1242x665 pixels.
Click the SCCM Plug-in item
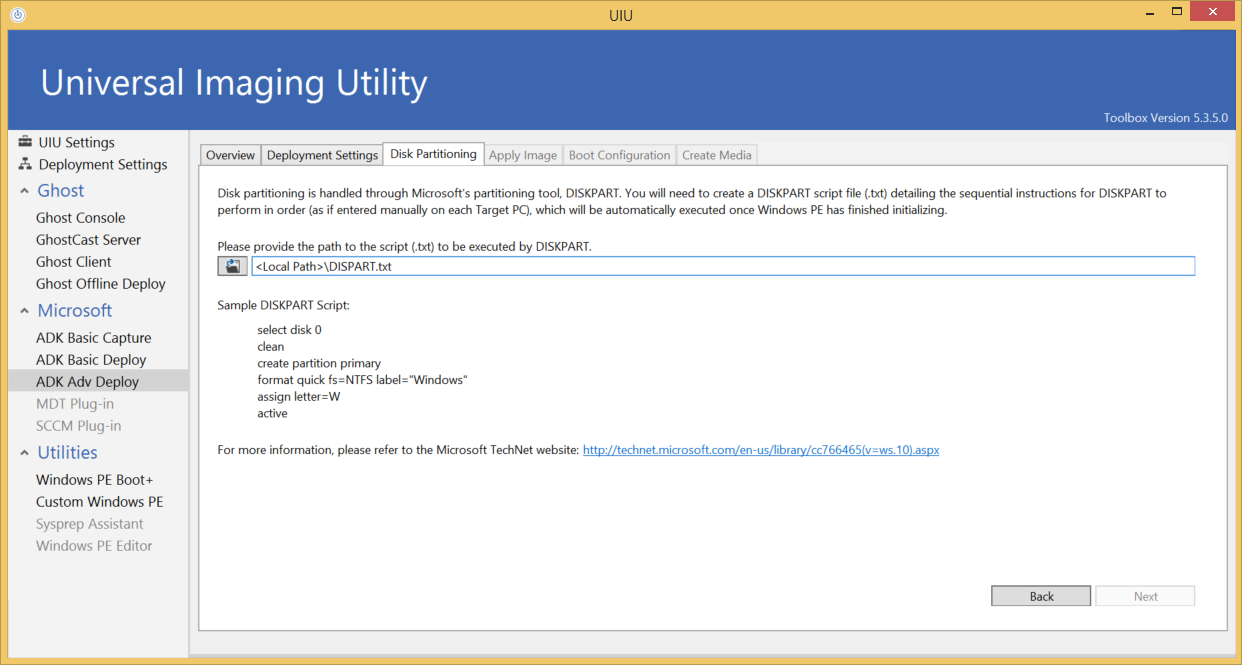[x=79, y=426]
